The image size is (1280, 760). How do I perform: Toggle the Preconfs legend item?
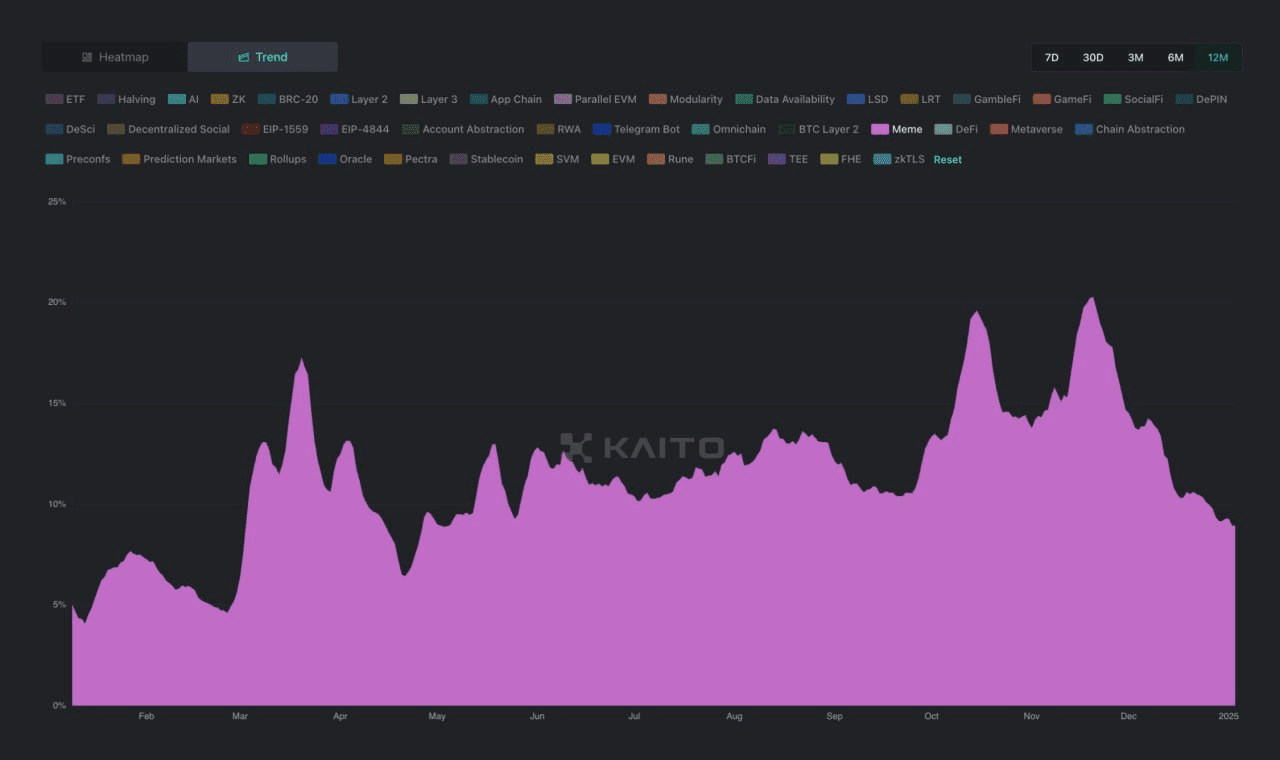pyautogui.click(x=78, y=159)
